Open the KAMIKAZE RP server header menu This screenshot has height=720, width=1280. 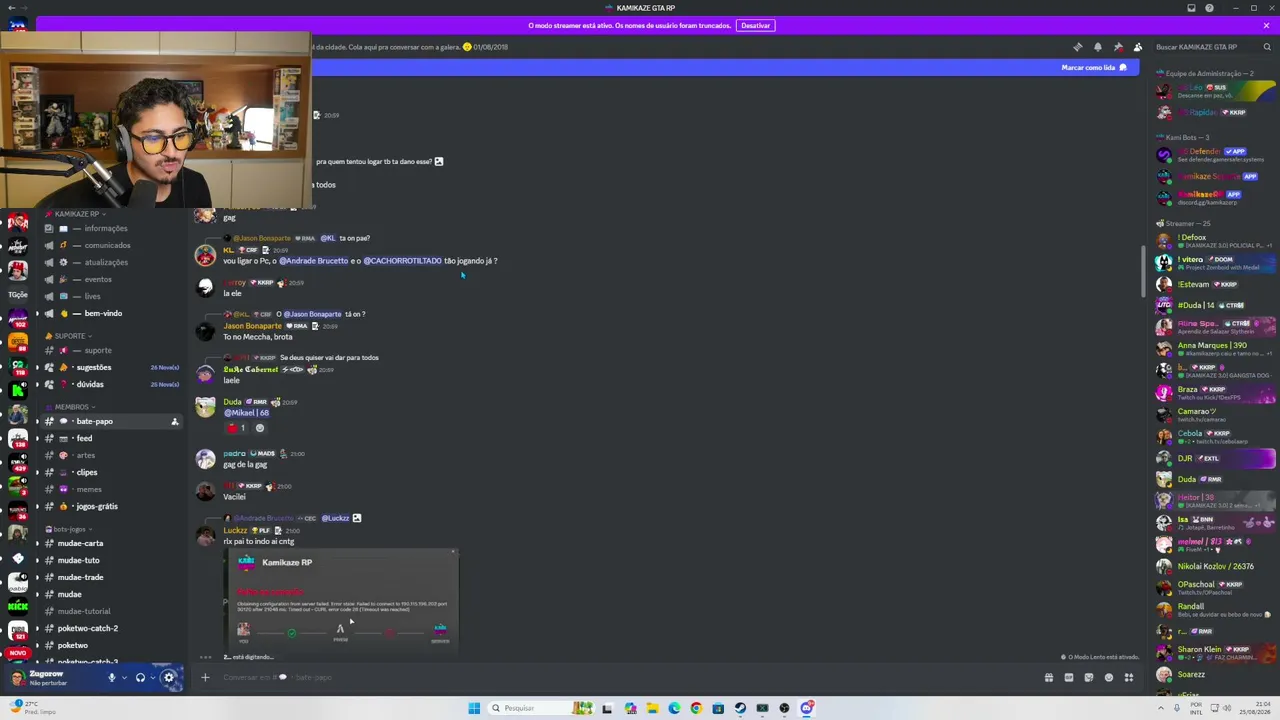click(76, 214)
